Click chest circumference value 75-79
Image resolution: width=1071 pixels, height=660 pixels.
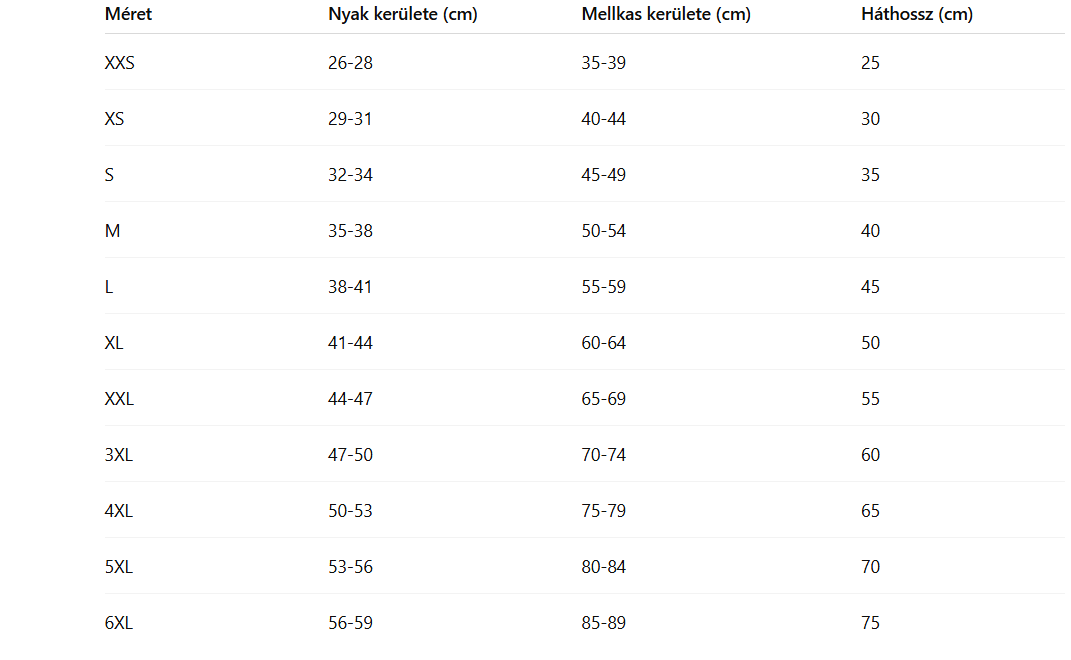coord(604,511)
